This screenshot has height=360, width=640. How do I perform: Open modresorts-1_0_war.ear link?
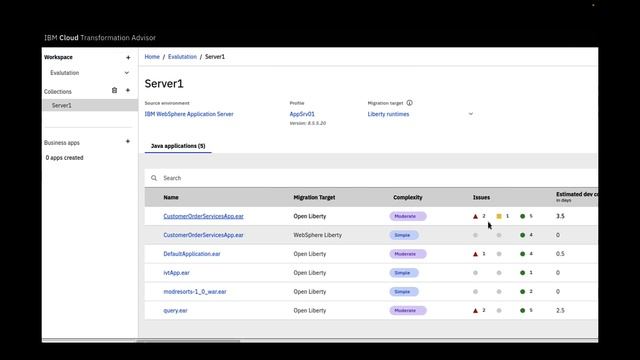coord(195,291)
